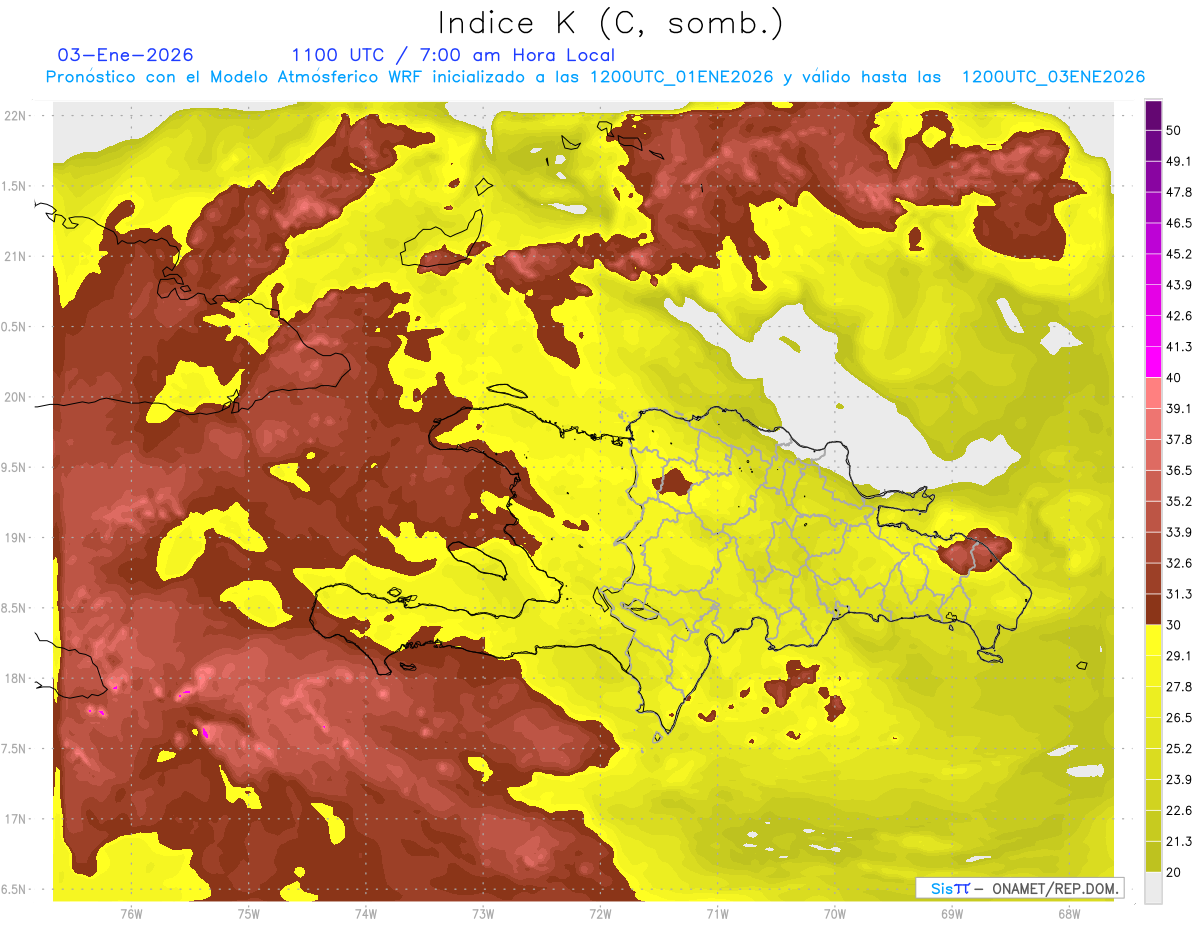Click the latitude label '18N'

(16, 679)
